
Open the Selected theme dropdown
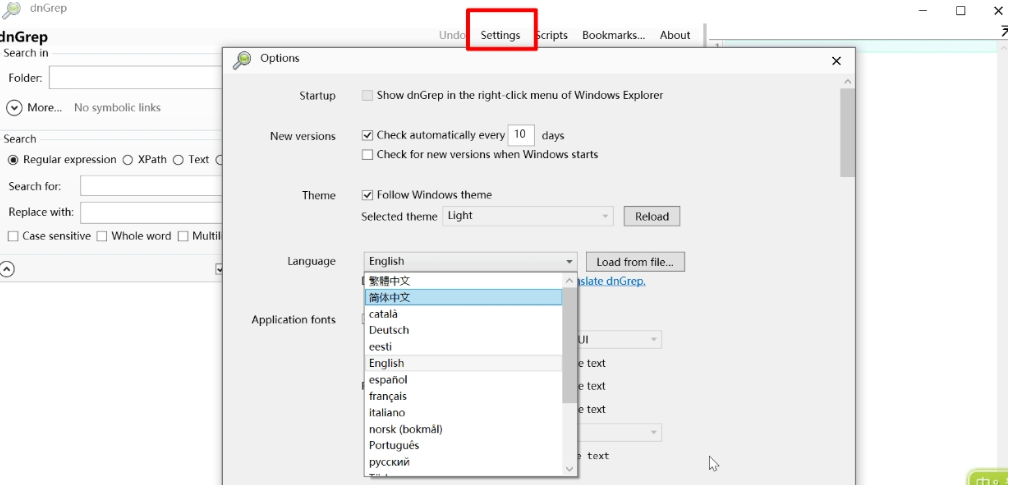click(x=528, y=216)
